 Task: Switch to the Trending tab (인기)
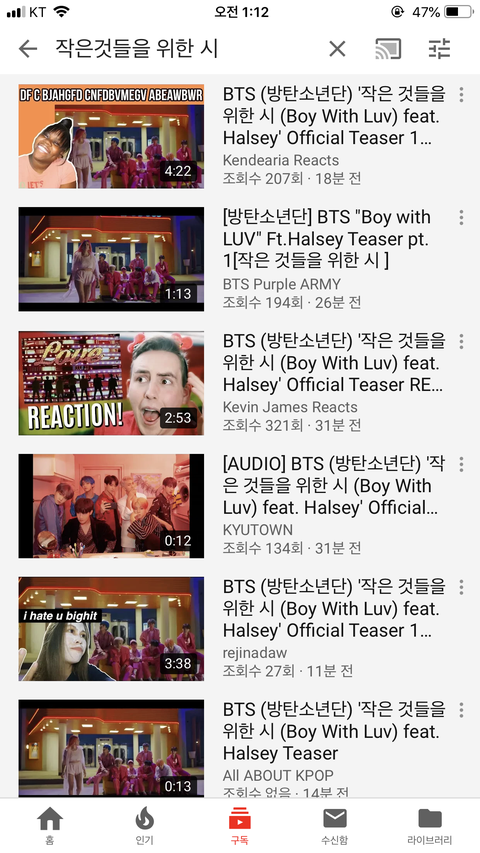click(x=144, y=825)
